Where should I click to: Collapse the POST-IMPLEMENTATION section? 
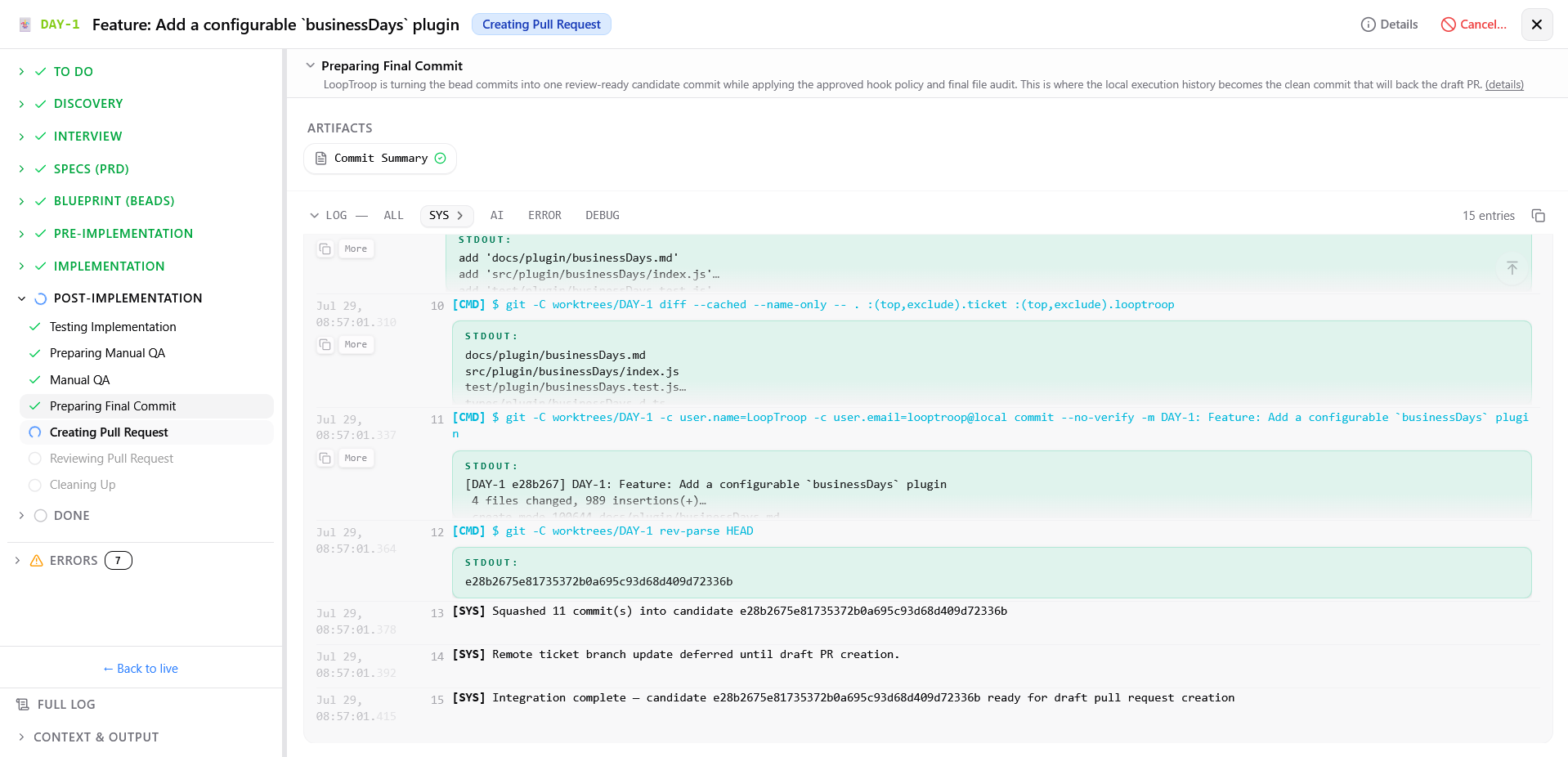[x=21, y=298]
